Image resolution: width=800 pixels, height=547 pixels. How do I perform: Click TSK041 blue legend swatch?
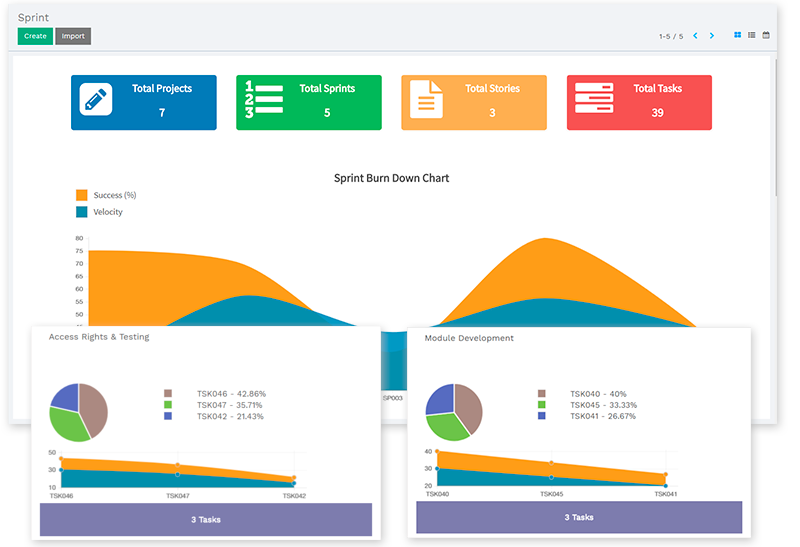coord(542,416)
